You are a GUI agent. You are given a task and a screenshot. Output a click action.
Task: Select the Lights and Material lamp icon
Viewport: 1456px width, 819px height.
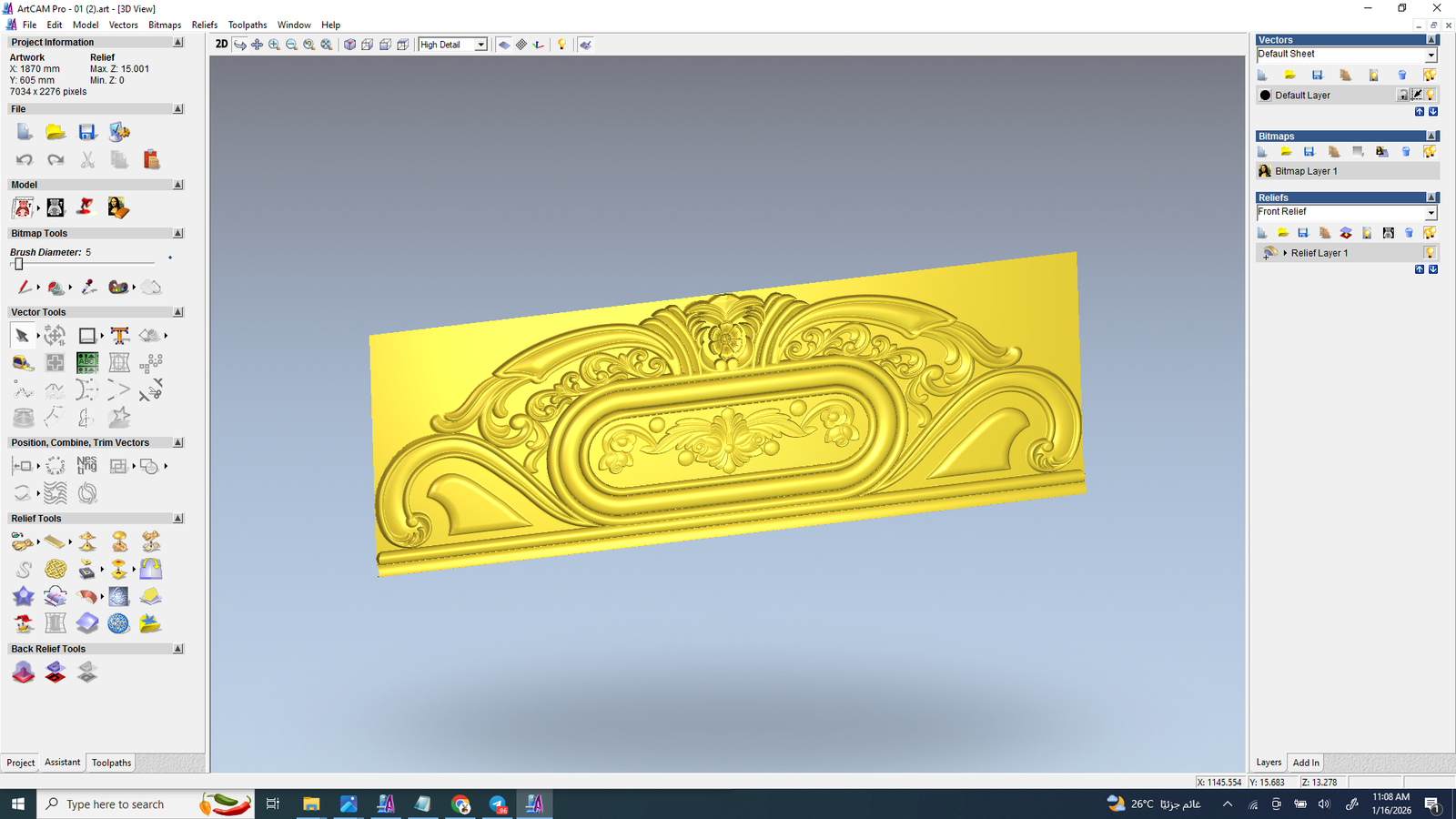(561, 45)
